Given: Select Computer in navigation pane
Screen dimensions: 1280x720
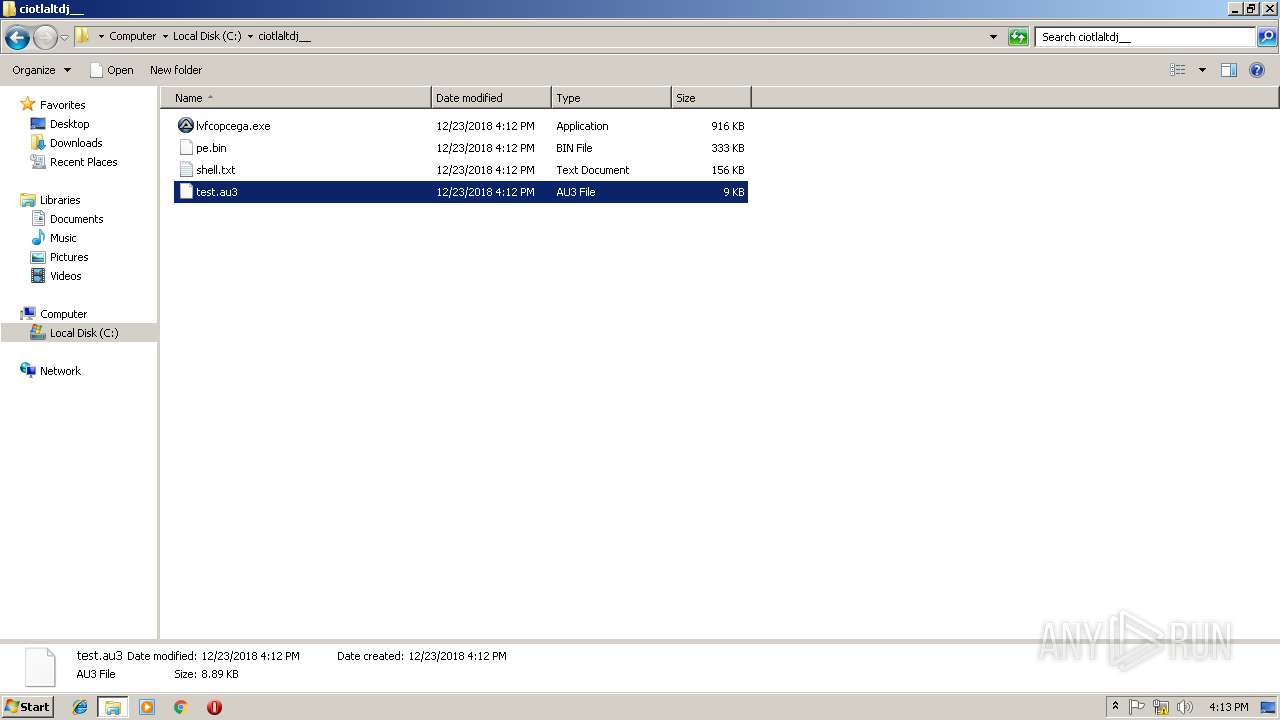Looking at the screenshot, I should 63,314.
